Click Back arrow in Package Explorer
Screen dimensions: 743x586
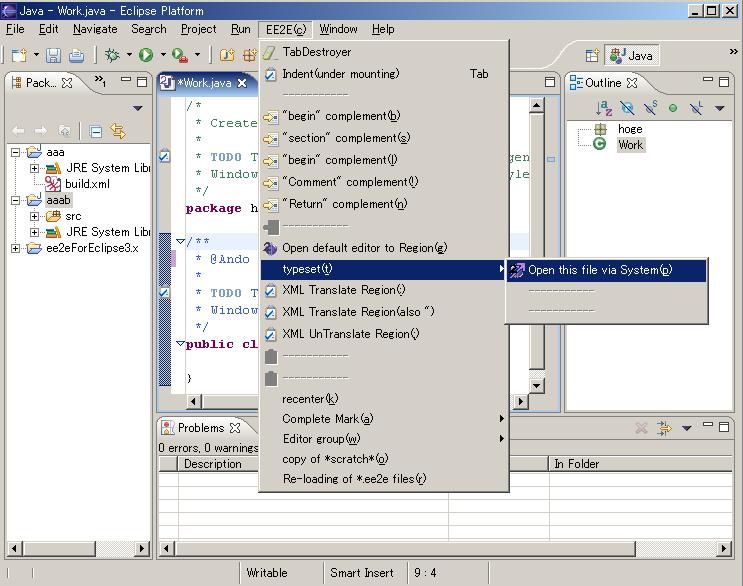(18, 130)
